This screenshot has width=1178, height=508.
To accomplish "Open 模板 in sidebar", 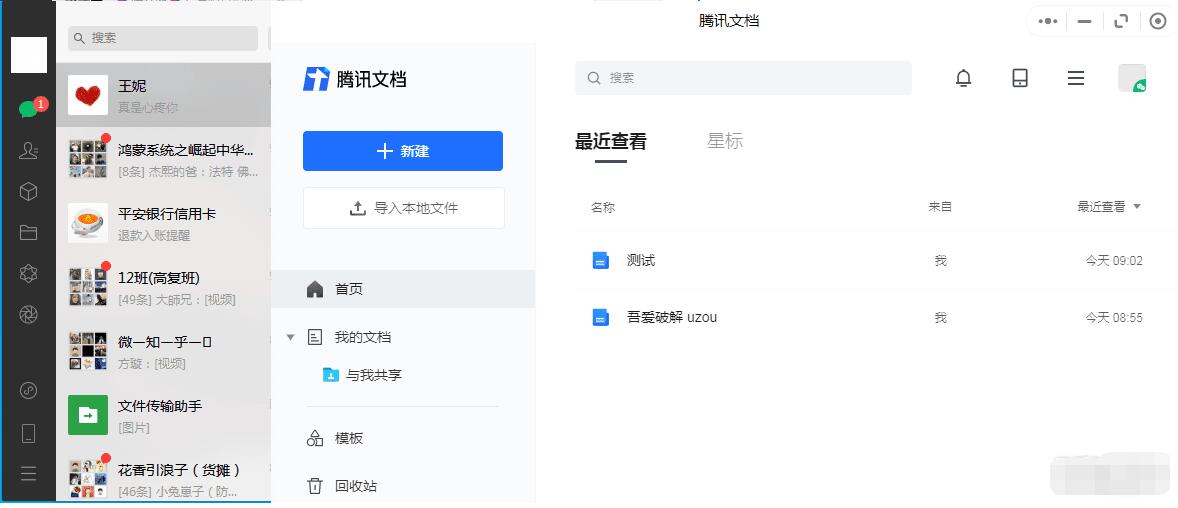I will pos(335,438).
